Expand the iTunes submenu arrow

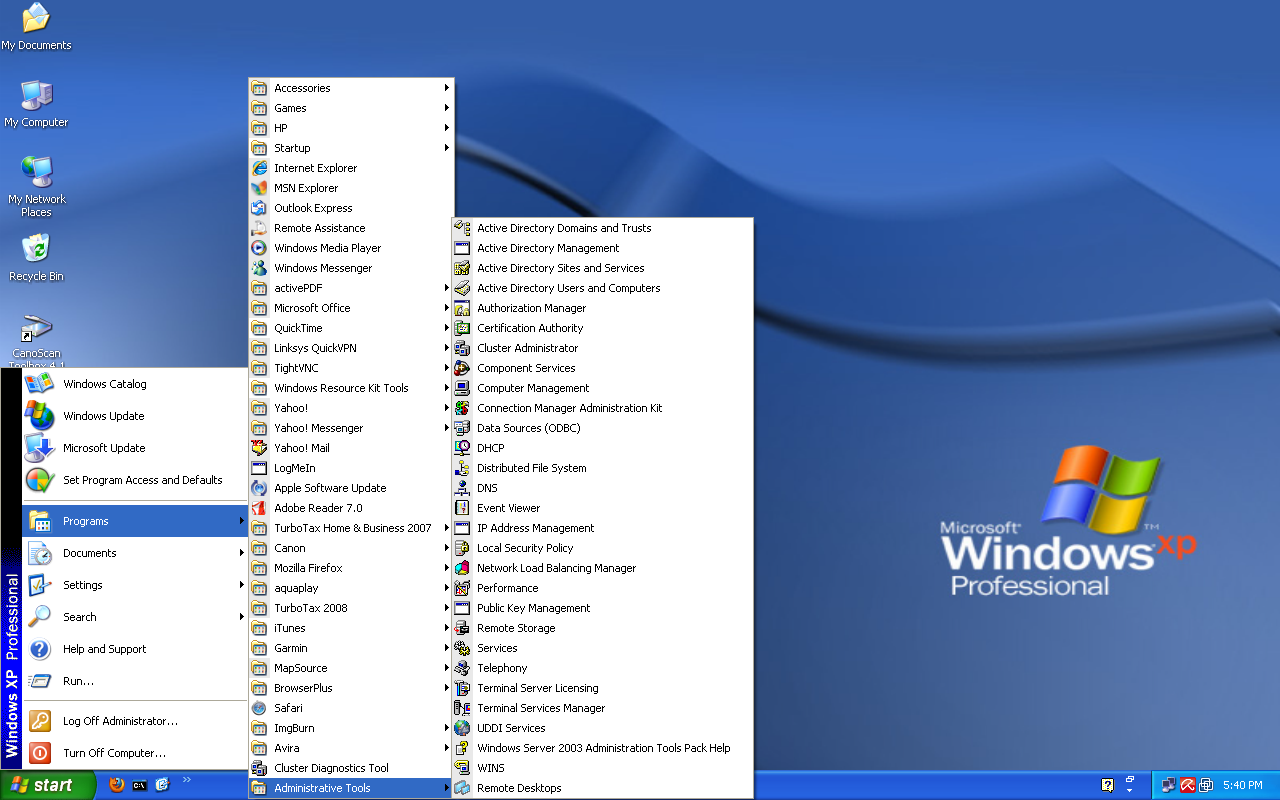coord(447,628)
